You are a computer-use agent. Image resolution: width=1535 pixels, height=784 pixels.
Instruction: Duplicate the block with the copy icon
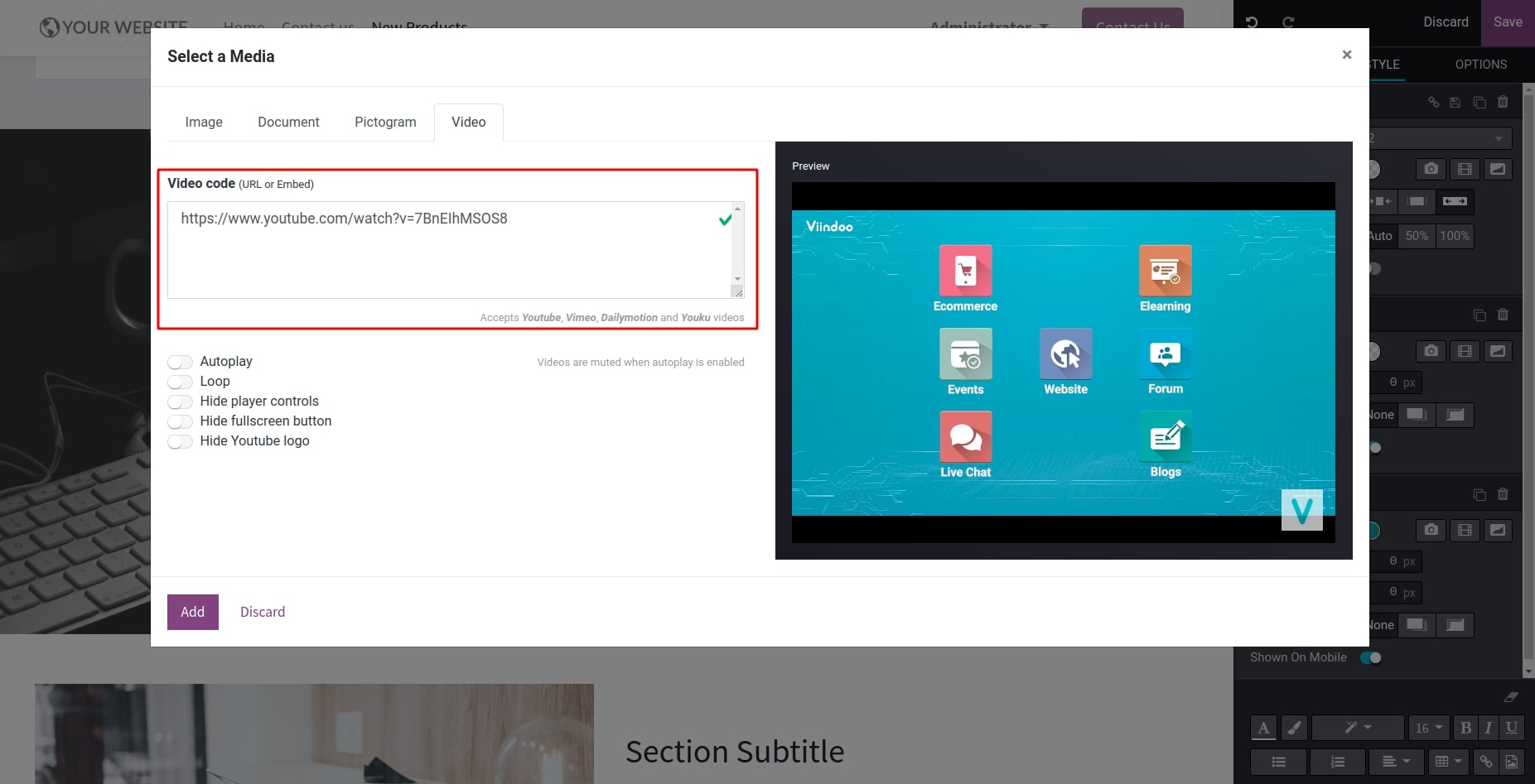click(1479, 102)
